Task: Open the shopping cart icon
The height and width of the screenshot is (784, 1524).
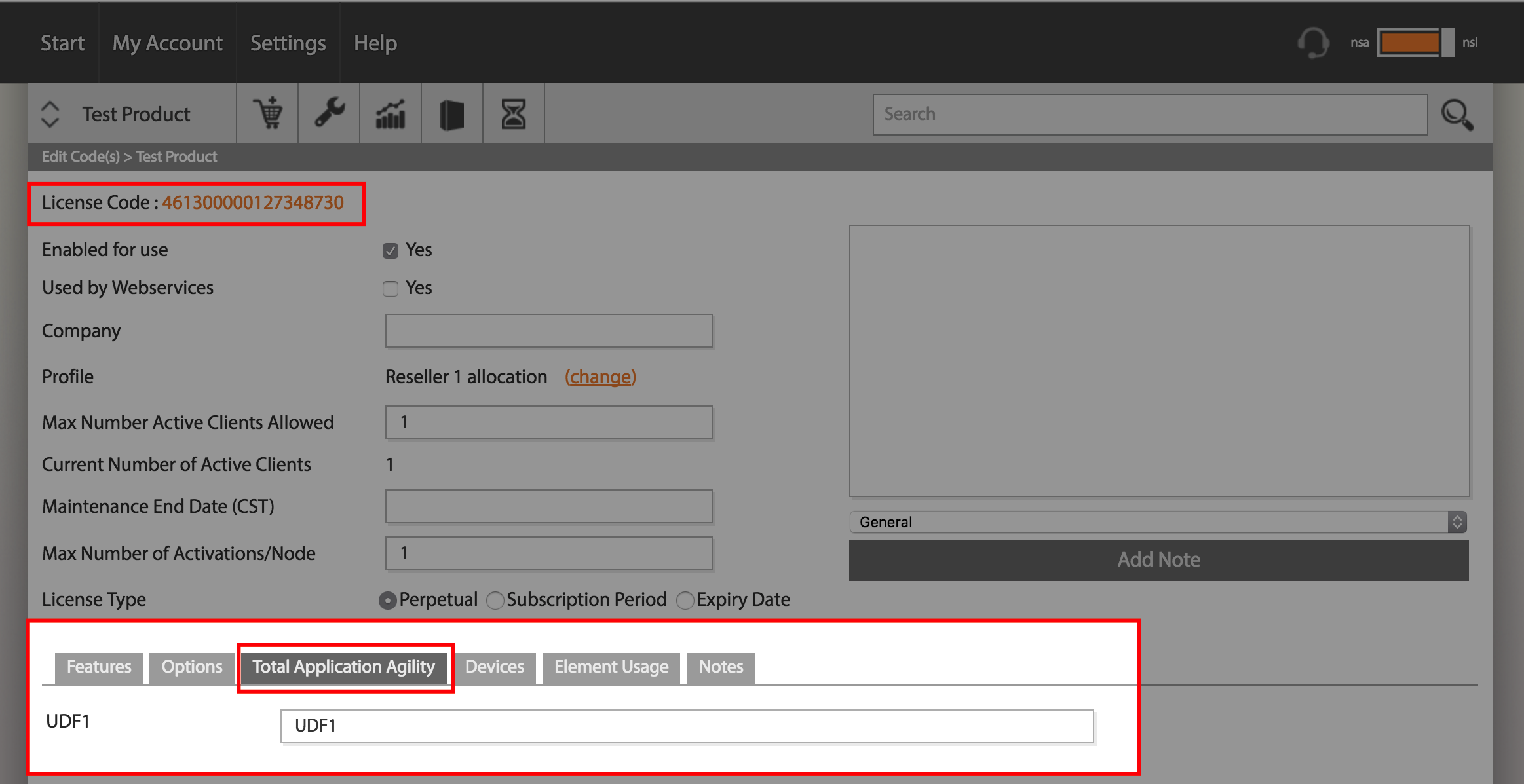Action: [268, 113]
